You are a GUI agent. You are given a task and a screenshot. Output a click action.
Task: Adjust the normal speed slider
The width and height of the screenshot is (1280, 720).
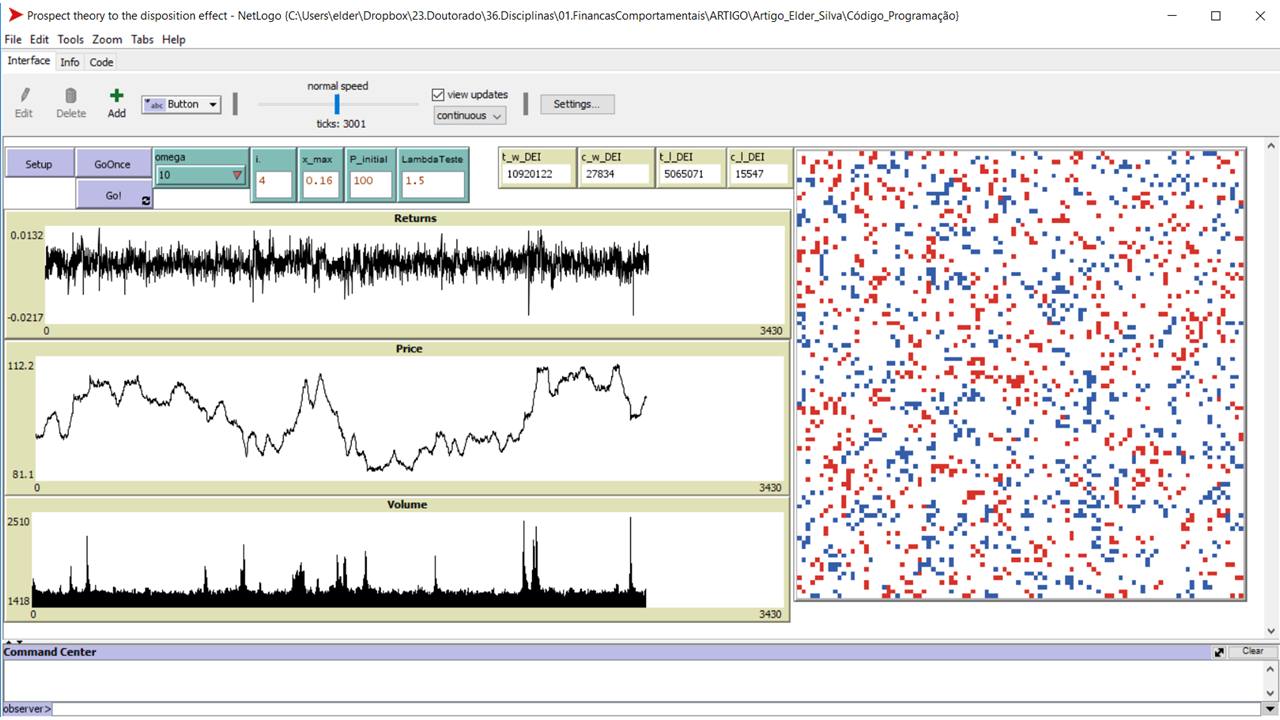(x=336, y=103)
